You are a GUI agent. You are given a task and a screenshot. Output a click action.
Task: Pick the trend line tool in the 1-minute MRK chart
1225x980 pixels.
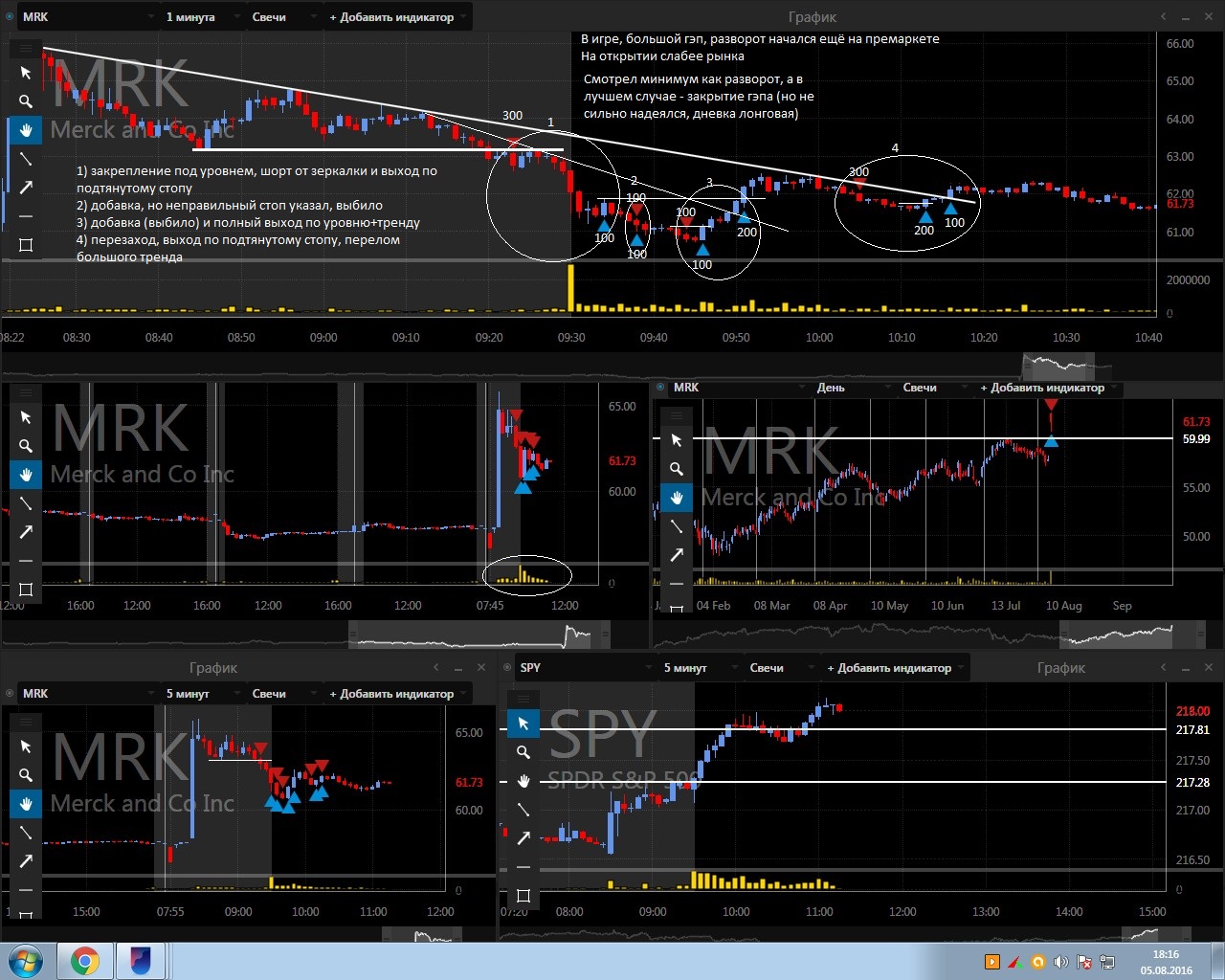pyautogui.click(x=26, y=159)
